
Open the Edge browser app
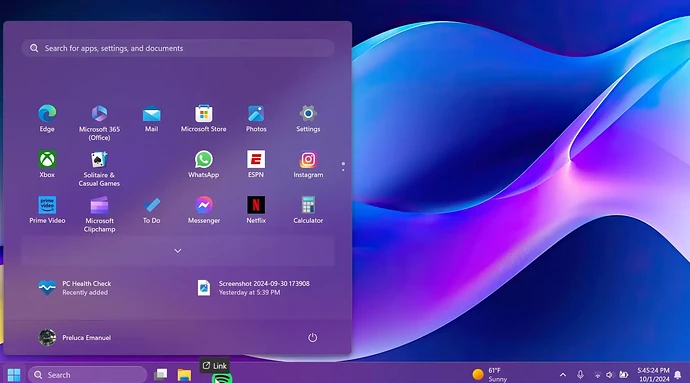(47, 119)
